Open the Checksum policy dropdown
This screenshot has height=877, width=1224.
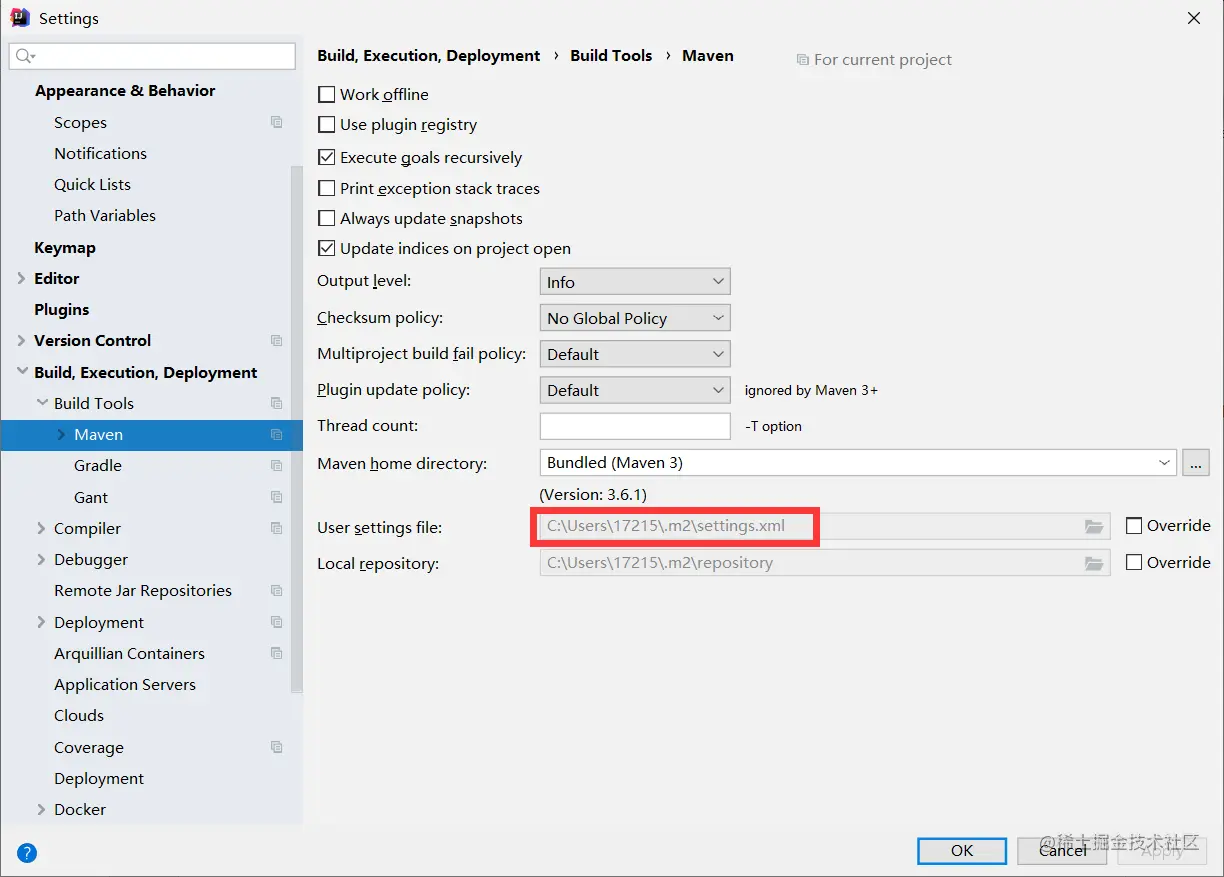pos(635,318)
